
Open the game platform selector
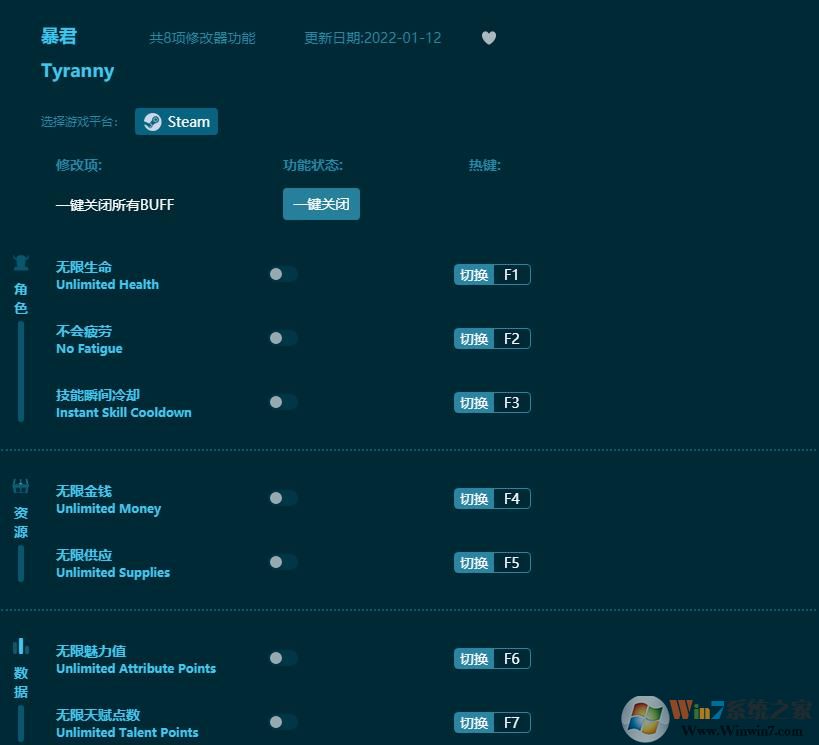176,121
